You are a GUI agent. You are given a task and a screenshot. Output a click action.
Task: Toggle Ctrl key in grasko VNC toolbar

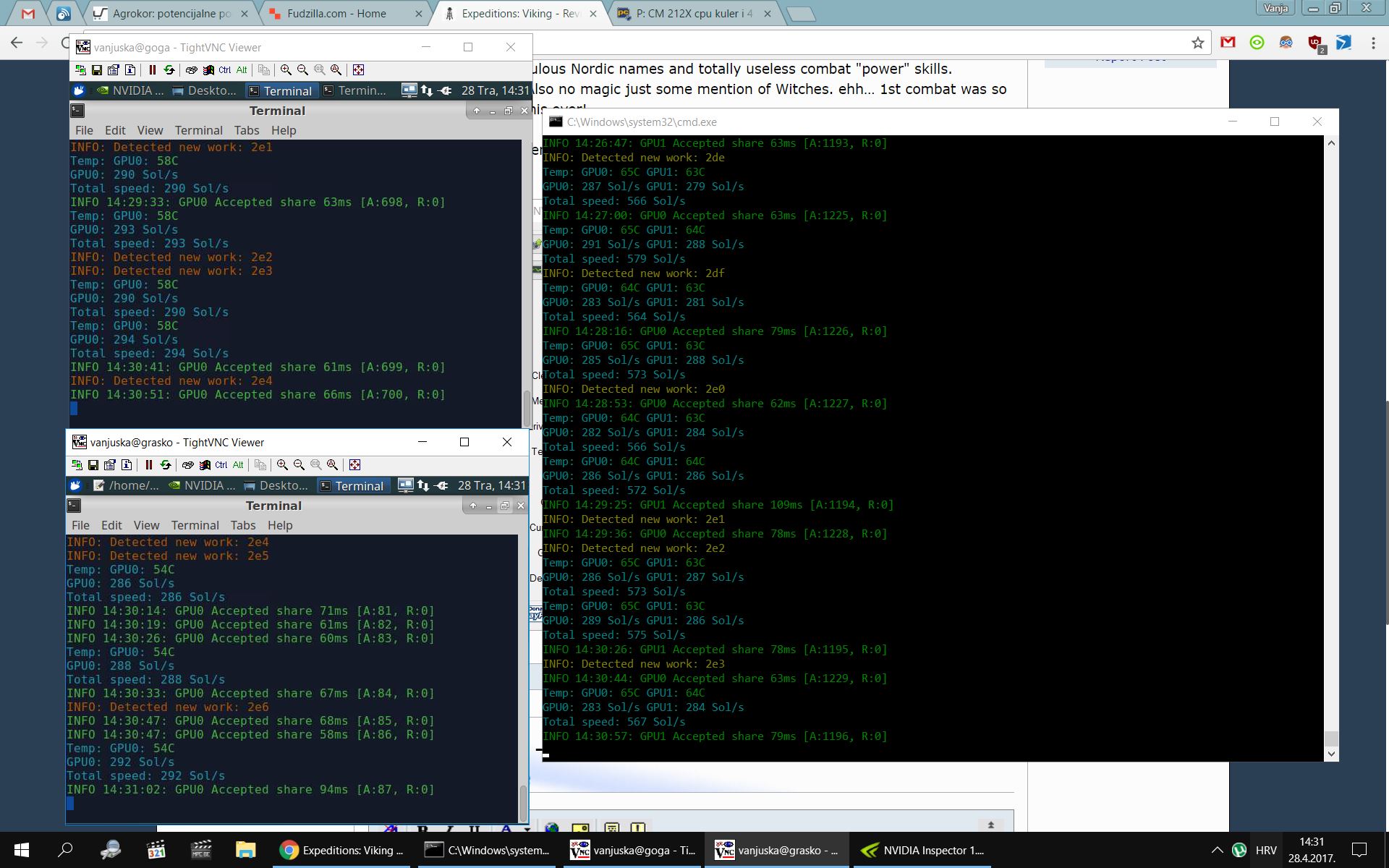pyautogui.click(x=221, y=465)
